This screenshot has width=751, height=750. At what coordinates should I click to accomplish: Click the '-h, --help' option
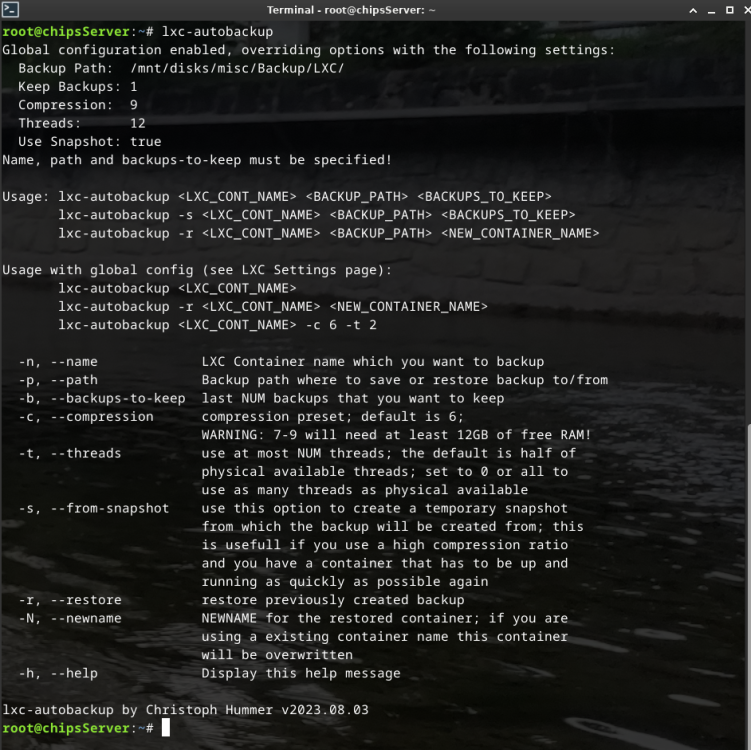click(x=58, y=673)
